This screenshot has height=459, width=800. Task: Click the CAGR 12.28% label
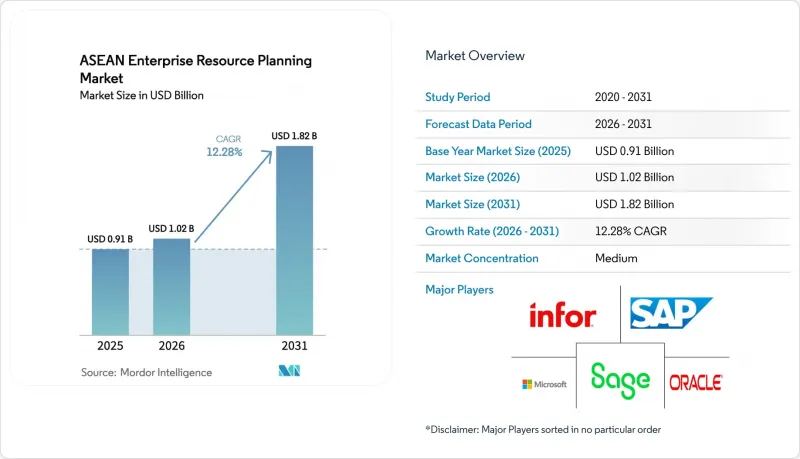coord(225,146)
